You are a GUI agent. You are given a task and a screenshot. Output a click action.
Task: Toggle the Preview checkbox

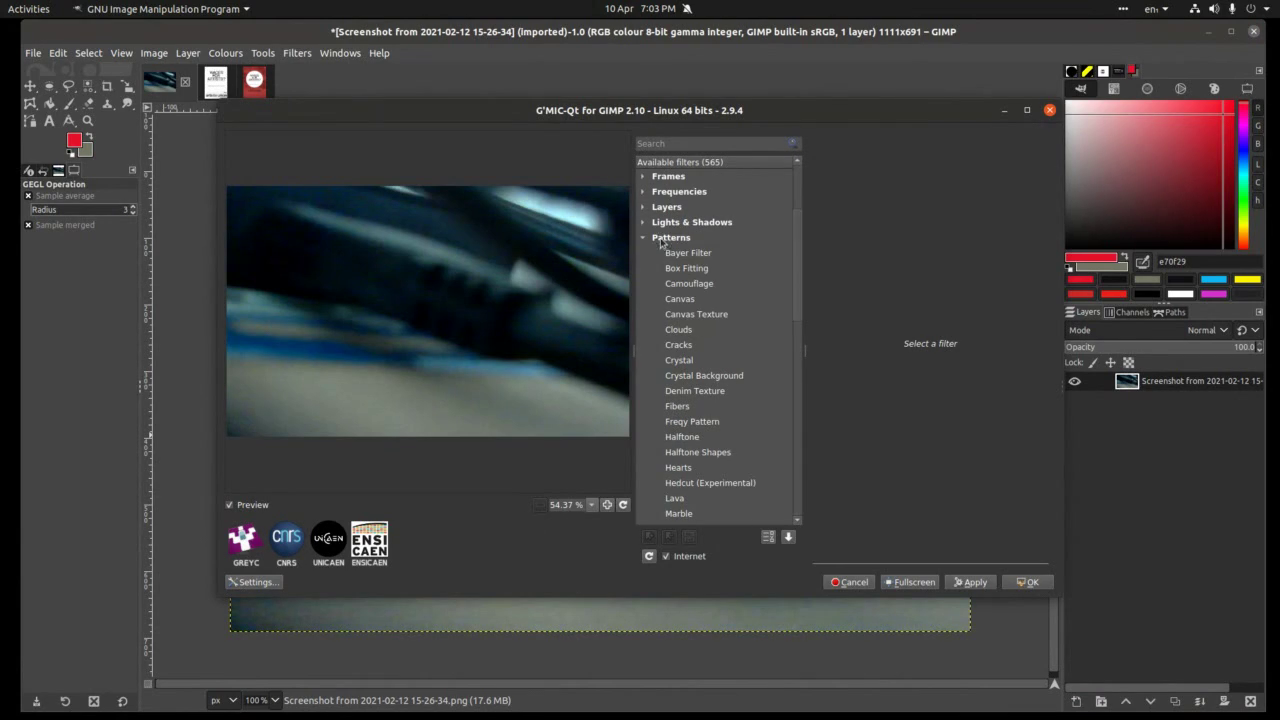230,505
